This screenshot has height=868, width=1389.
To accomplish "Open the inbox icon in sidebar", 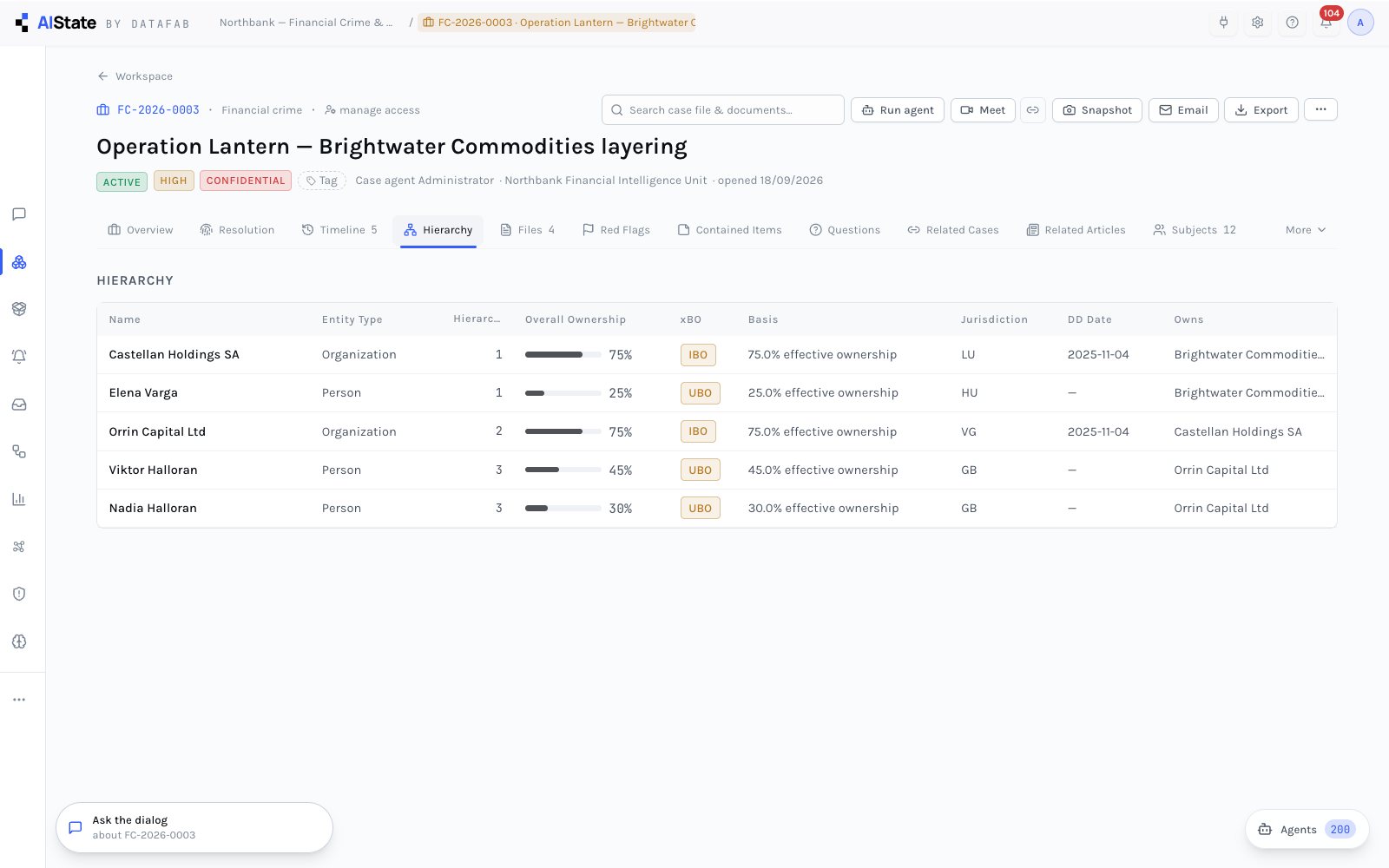I will (19, 404).
